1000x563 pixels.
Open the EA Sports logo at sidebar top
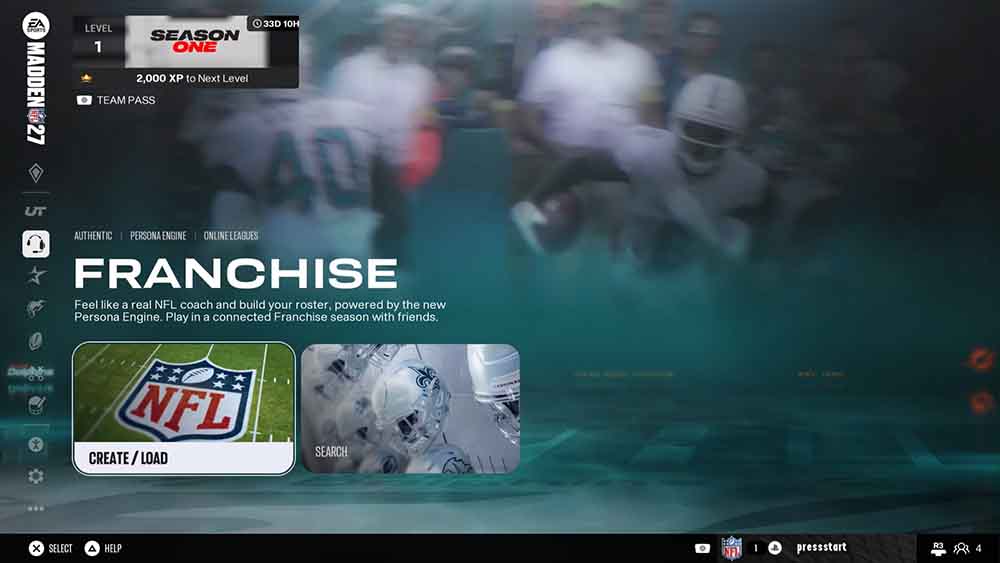click(x=36, y=26)
